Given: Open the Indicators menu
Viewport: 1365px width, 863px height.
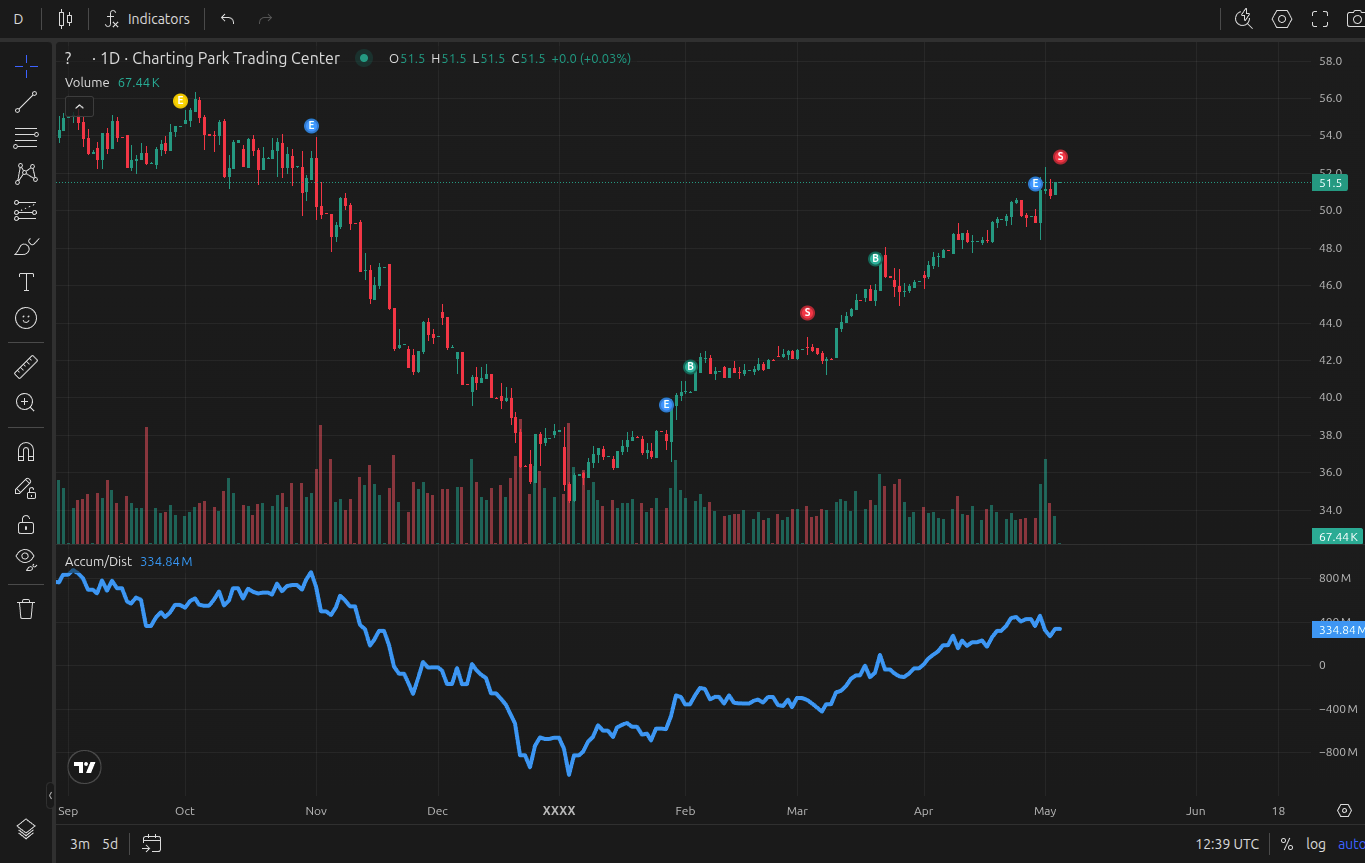Looking at the screenshot, I should pyautogui.click(x=147, y=19).
